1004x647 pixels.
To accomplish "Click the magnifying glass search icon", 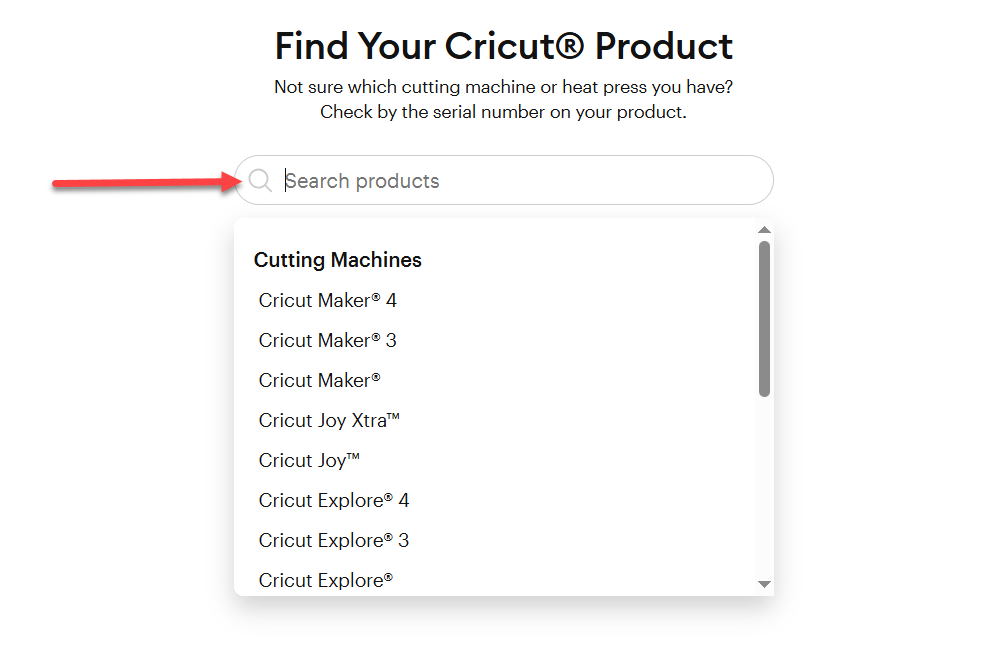I will 260,180.
